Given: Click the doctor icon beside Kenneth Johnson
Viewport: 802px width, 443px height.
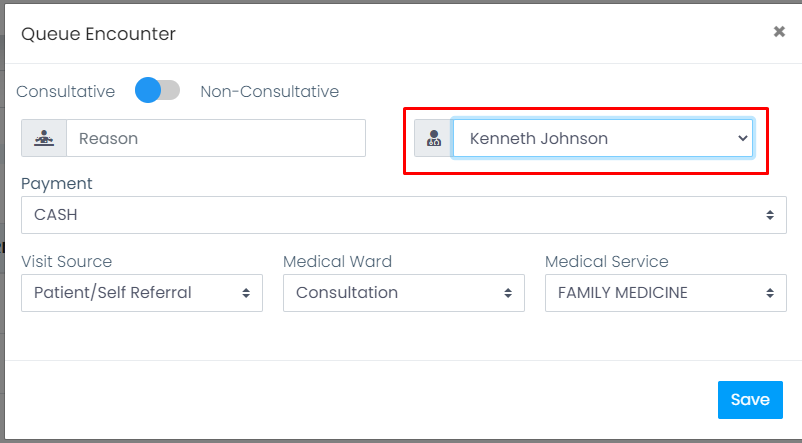Looking at the screenshot, I should [x=434, y=138].
